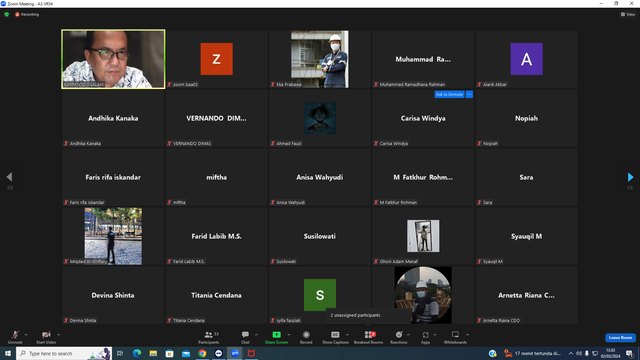Open the Chat panel

click(x=245, y=337)
